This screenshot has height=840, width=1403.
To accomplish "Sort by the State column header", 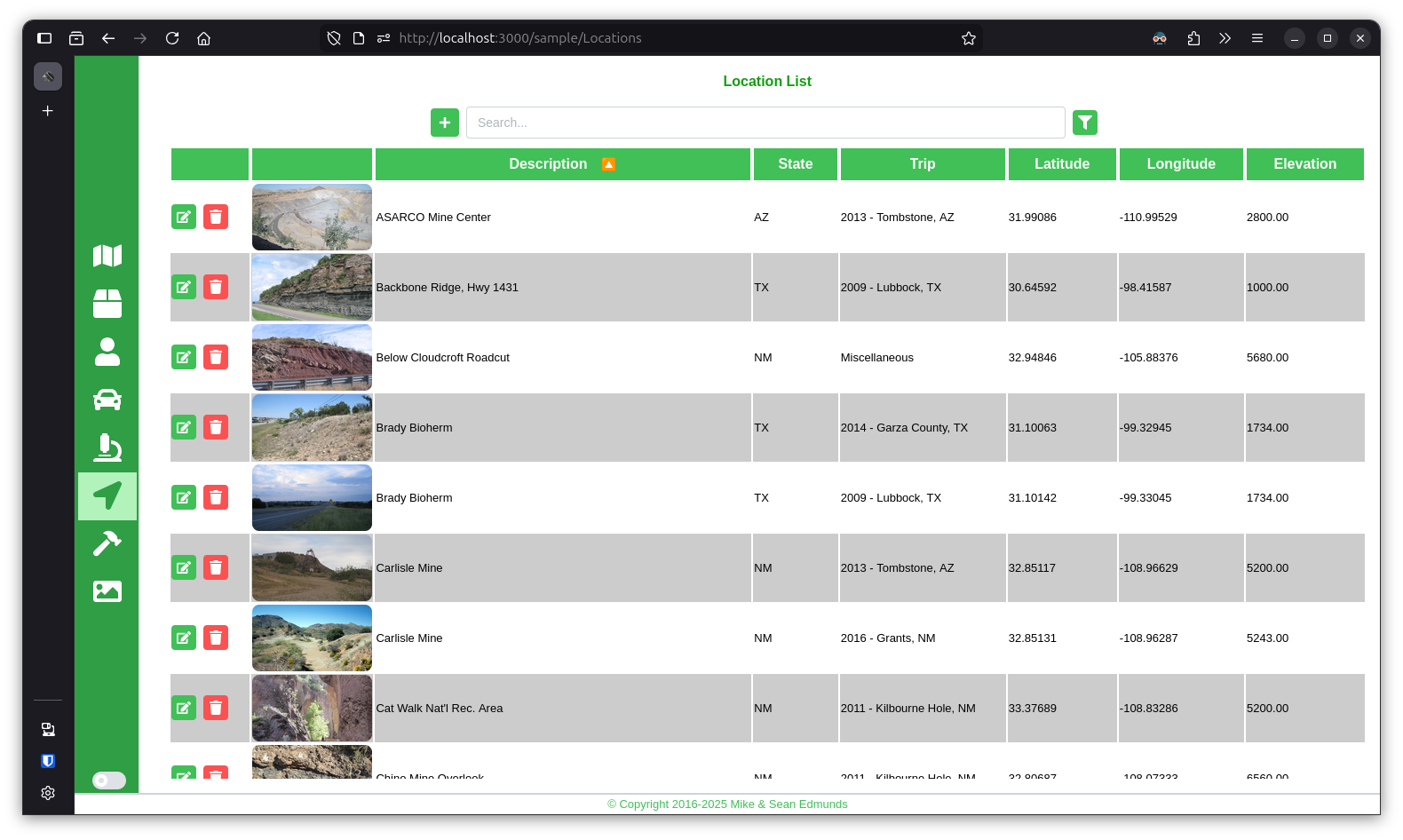I will click(x=795, y=164).
